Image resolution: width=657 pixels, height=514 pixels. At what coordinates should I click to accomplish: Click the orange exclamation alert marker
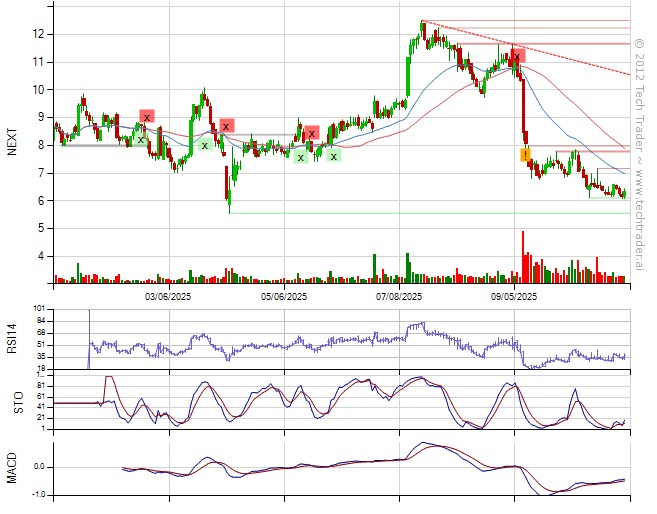[x=525, y=155]
